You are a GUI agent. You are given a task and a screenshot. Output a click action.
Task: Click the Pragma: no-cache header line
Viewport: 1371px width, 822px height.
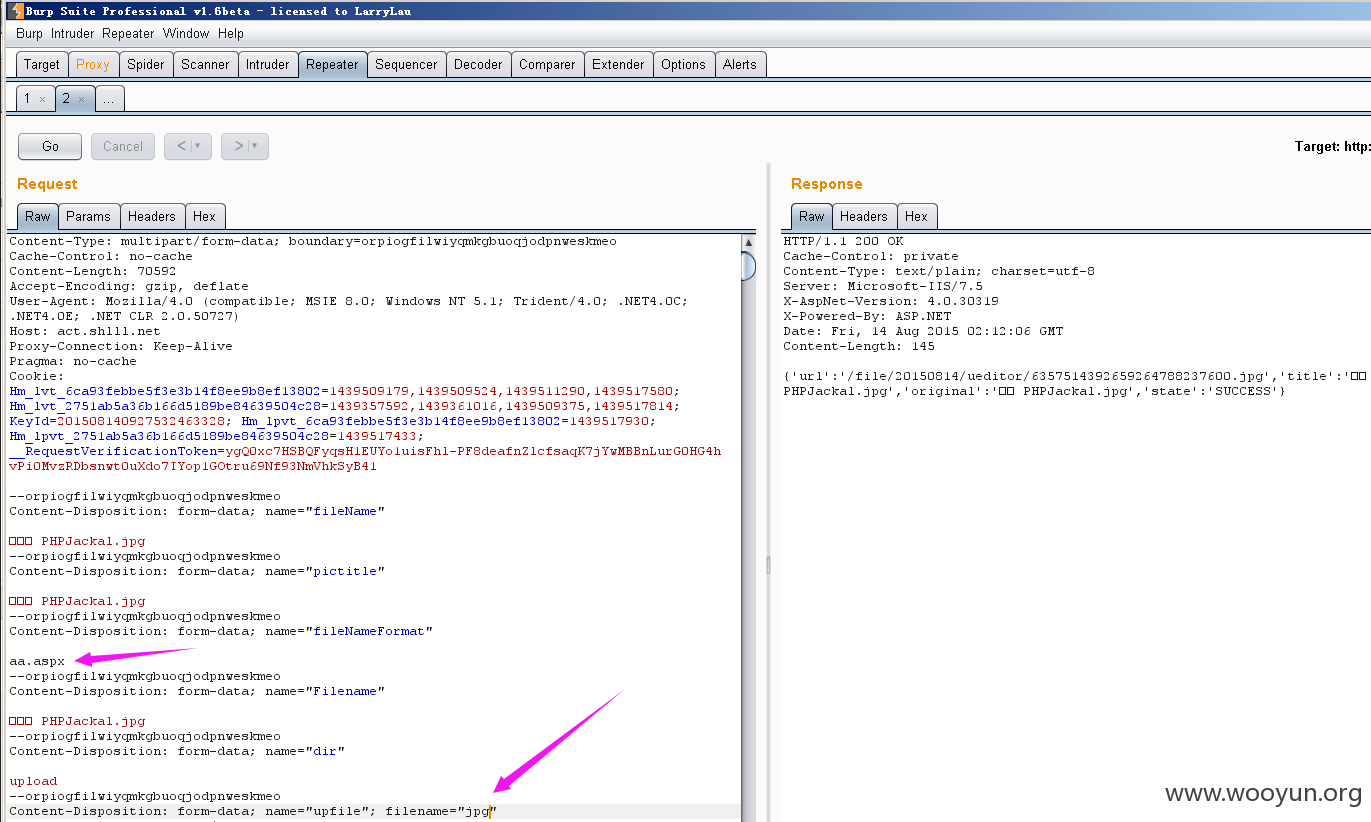73,361
